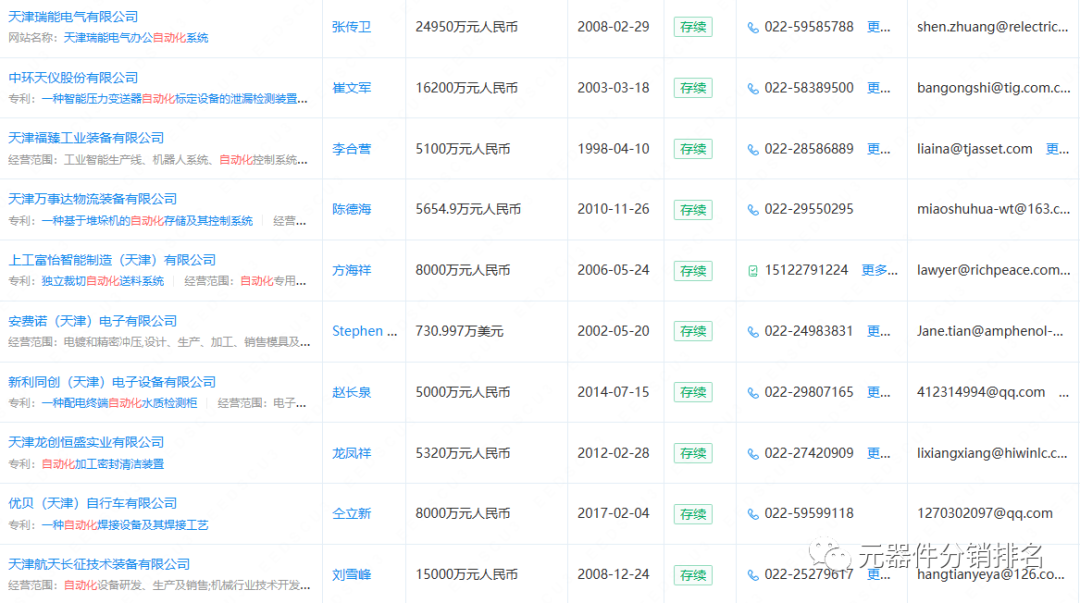Click 存续 status badge in 天津瑞能电气 row
The image size is (1080, 603).
coord(693,28)
